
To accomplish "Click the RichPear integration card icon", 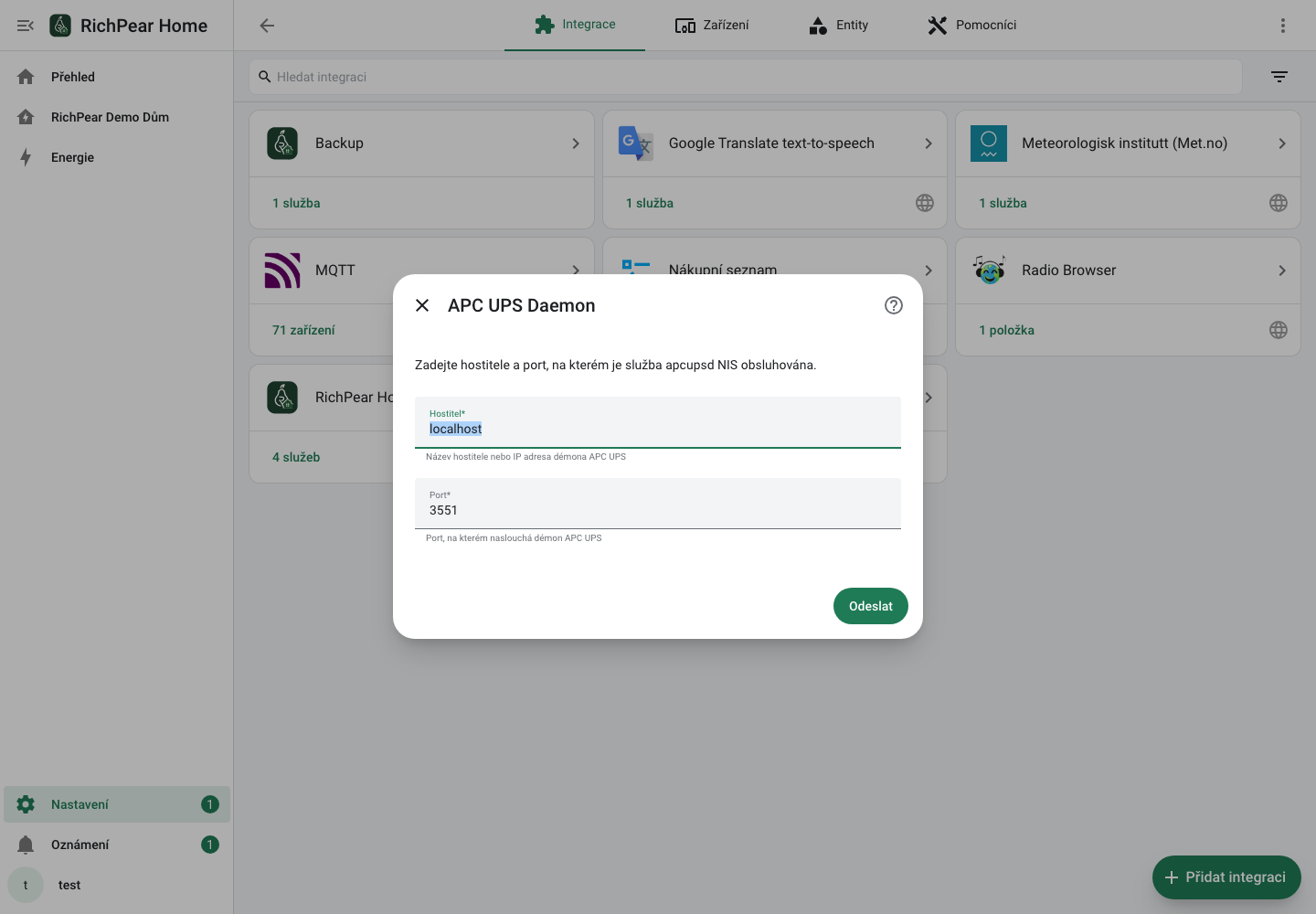I will (282, 398).
